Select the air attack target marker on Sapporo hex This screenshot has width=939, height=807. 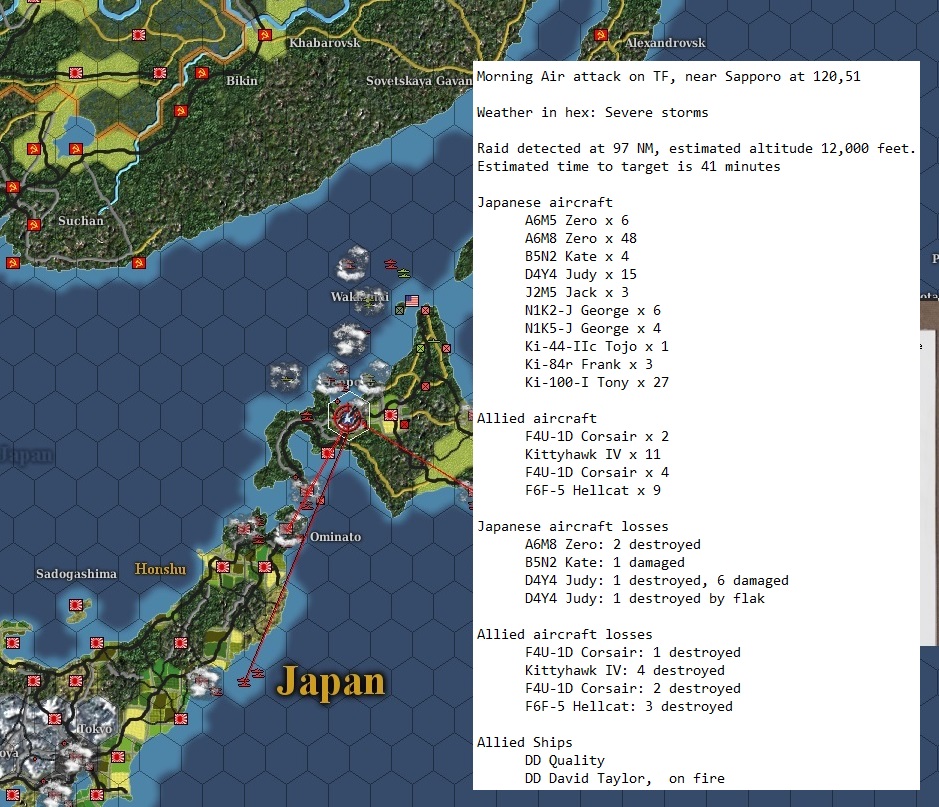(347, 417)
